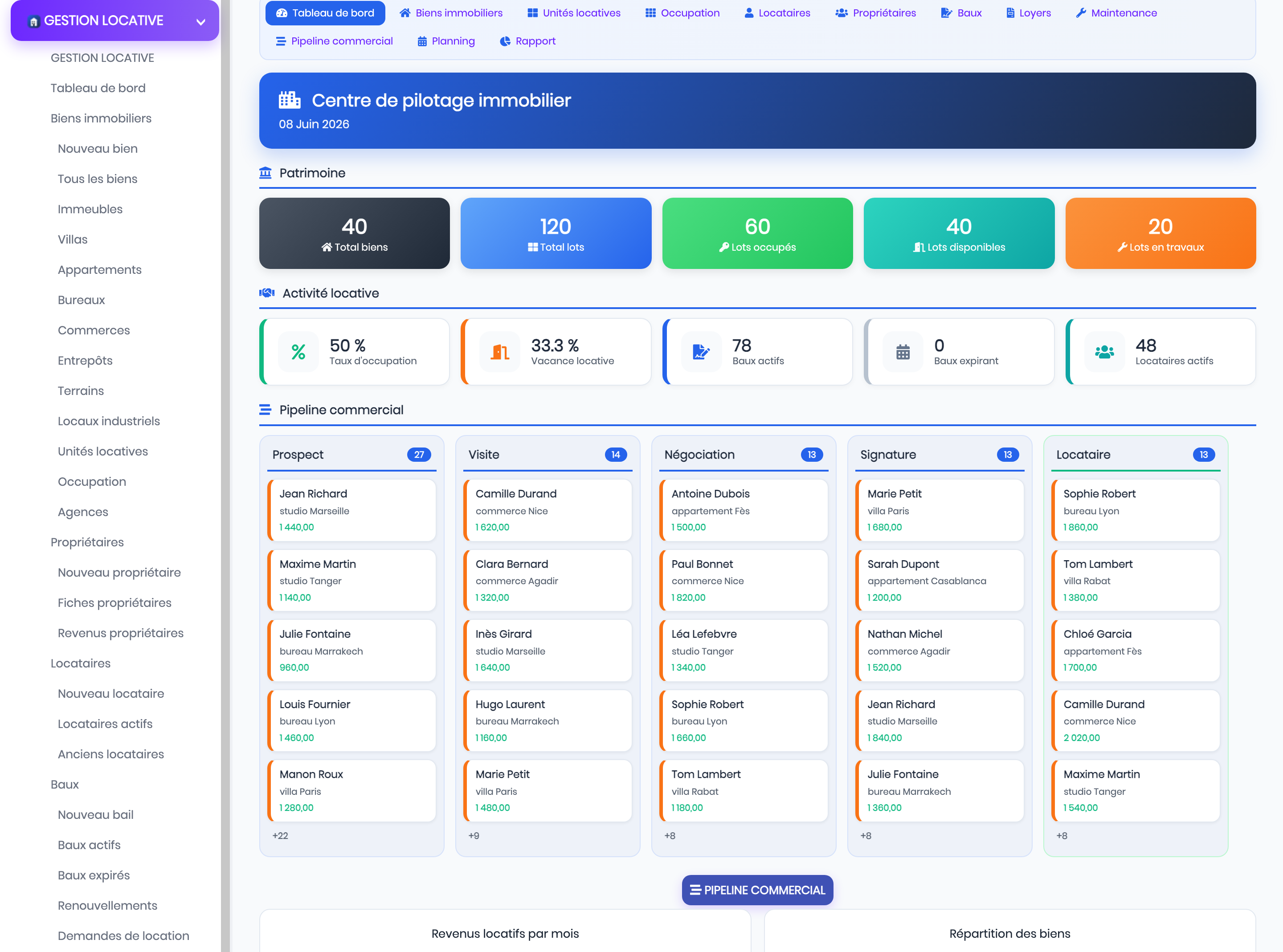The height and width of the screenshot is (952, 1283).
Task: Switch to the Loyers tab
Action: (x=1028, y=12)
